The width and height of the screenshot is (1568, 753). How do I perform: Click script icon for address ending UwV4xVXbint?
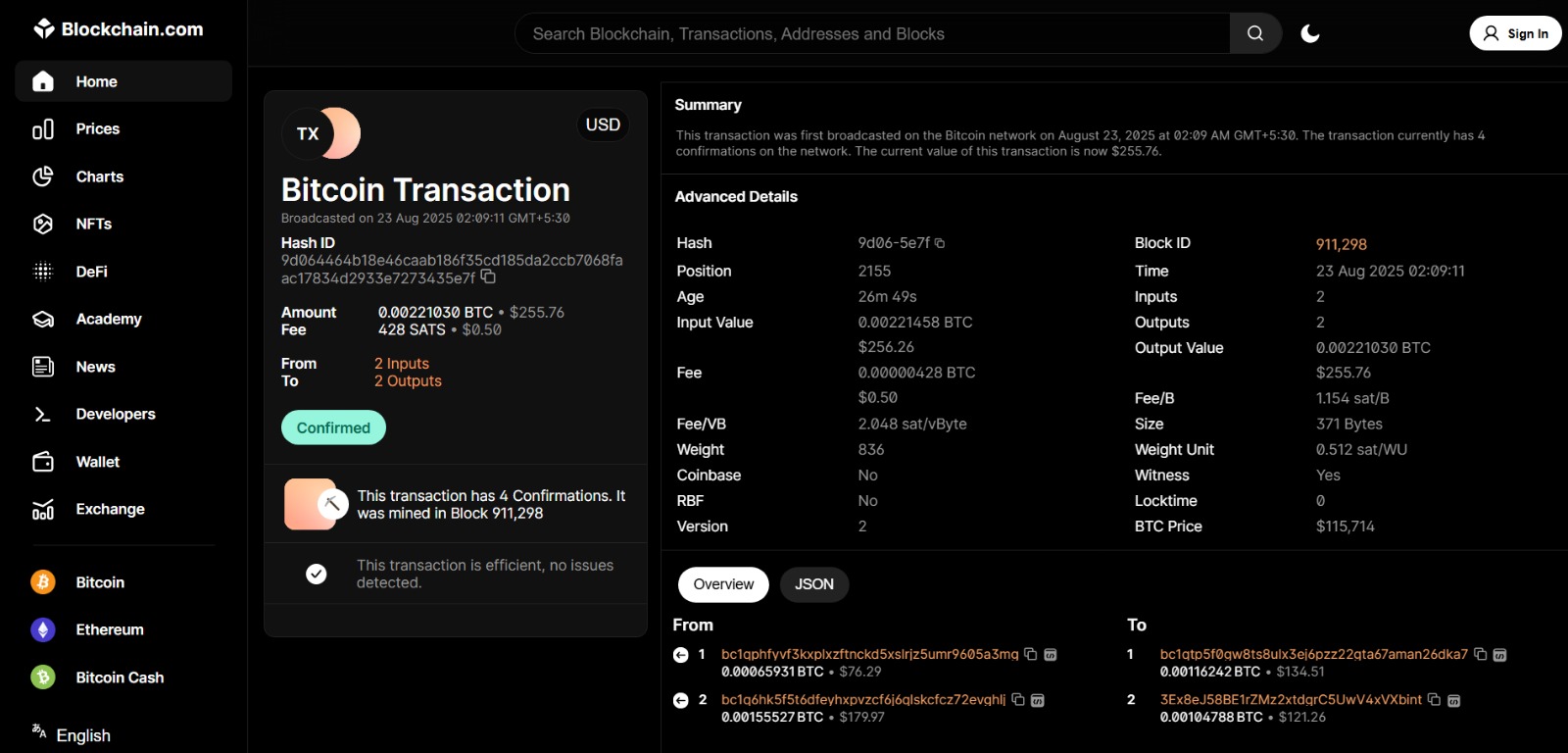tap(1454, 700)
